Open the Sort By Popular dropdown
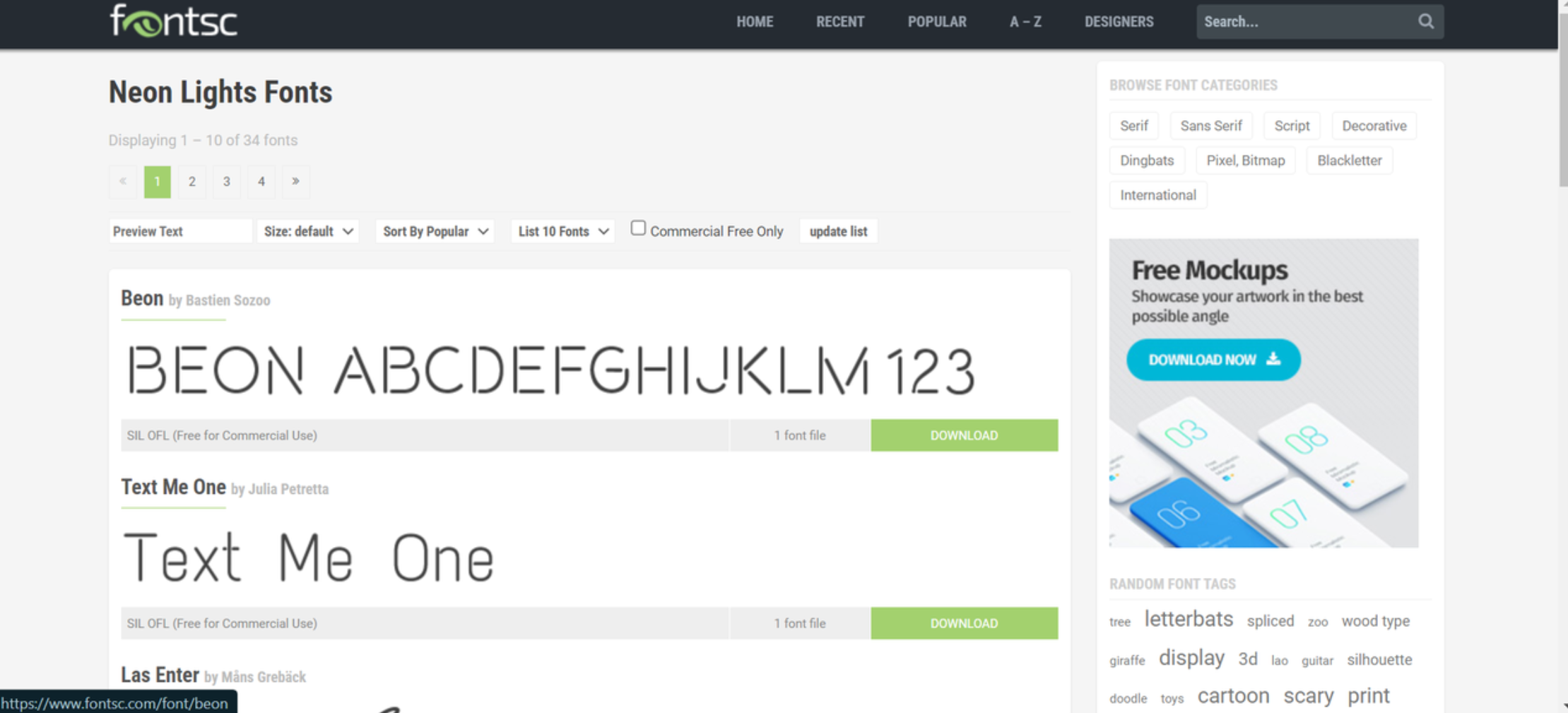The image size is (1568, 713). [x=434, y=231]
